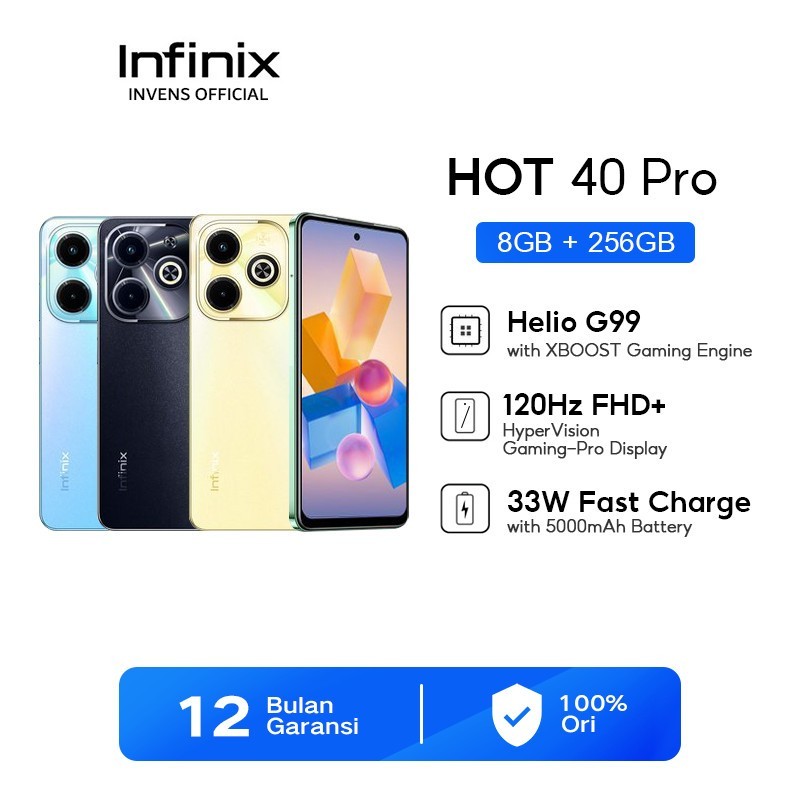Click the XBOOST Gaming Engine subtitle
Screen dimensions: 800x800
pos(630,351)
